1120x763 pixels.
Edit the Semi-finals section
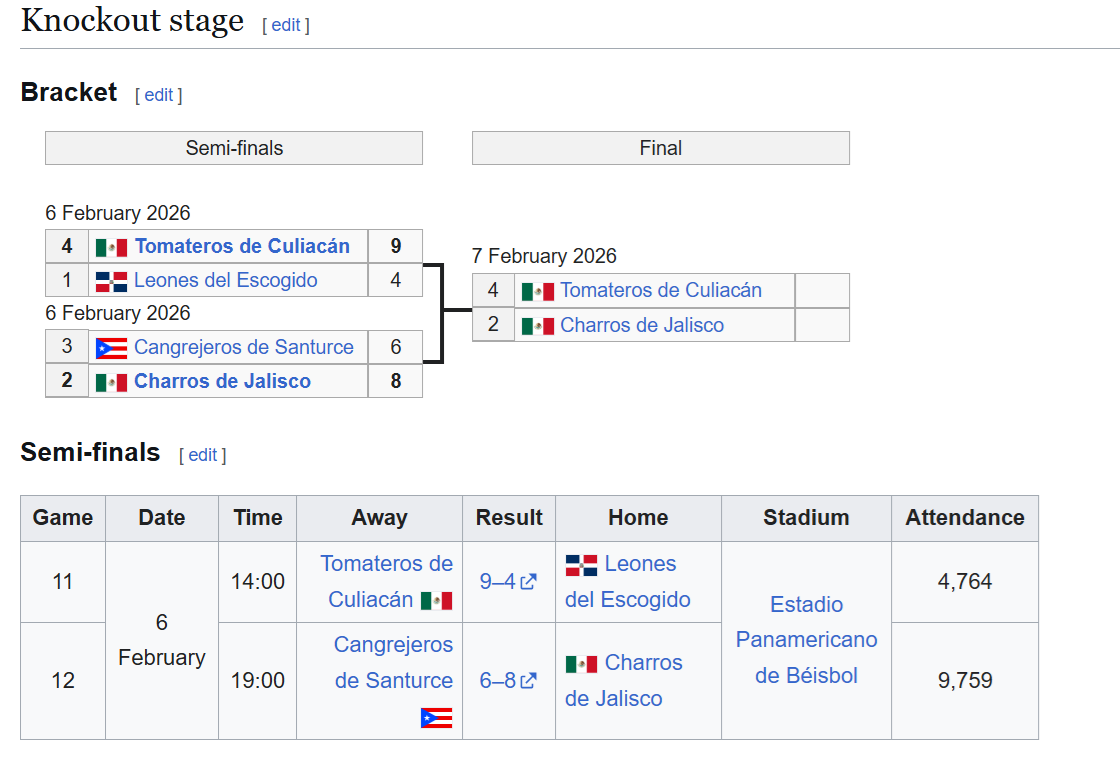point(203,455)
